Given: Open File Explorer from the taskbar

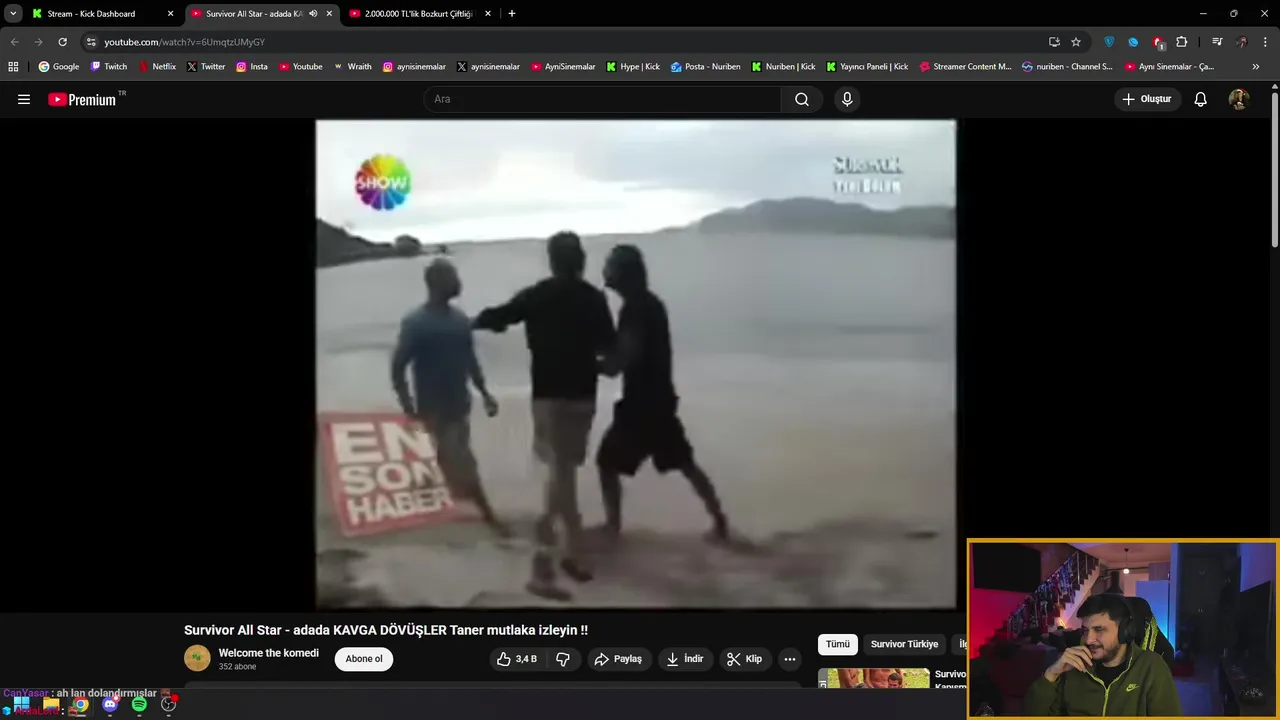Looking at the screenshot, I should [51, 705].
